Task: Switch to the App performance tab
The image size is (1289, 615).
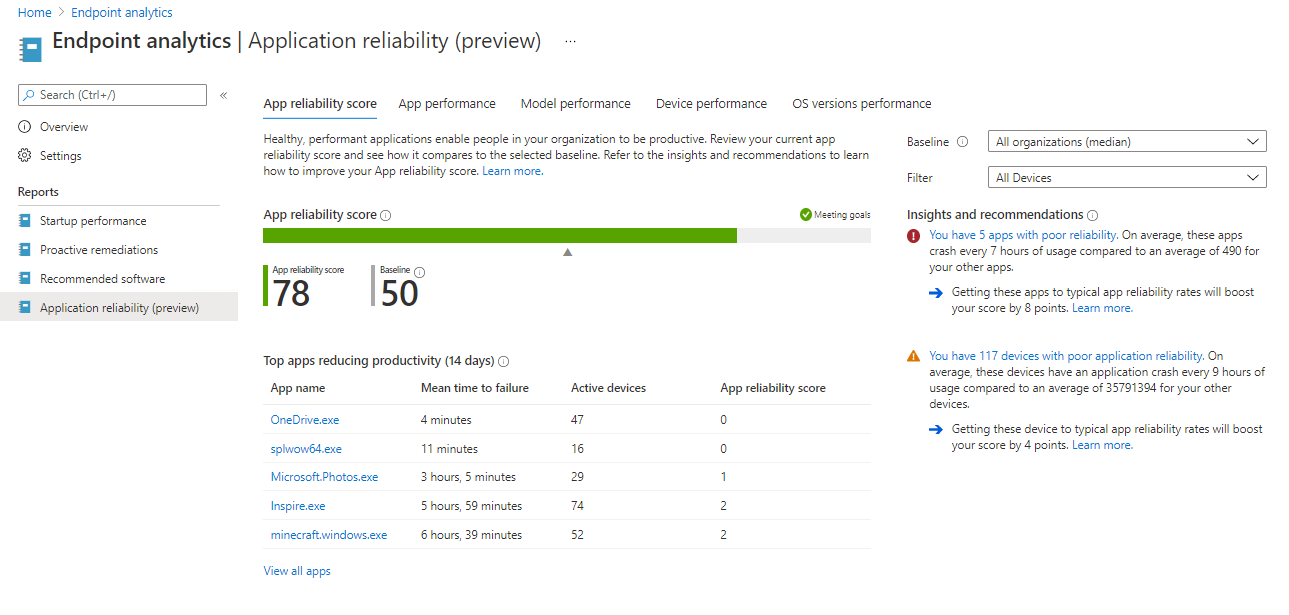Action: [447, 104]
